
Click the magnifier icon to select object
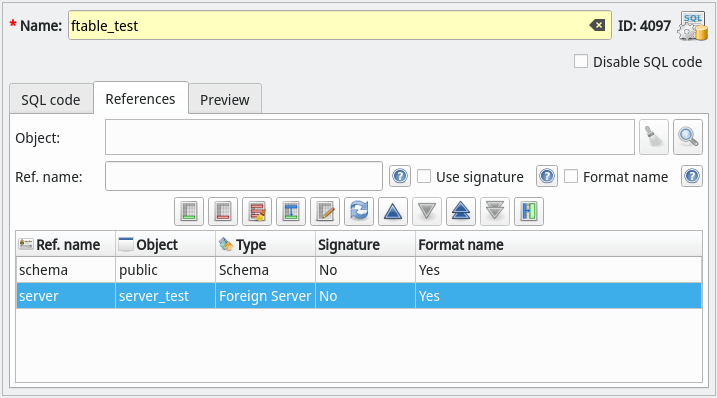pyautogui.click(x=688, y=137)
